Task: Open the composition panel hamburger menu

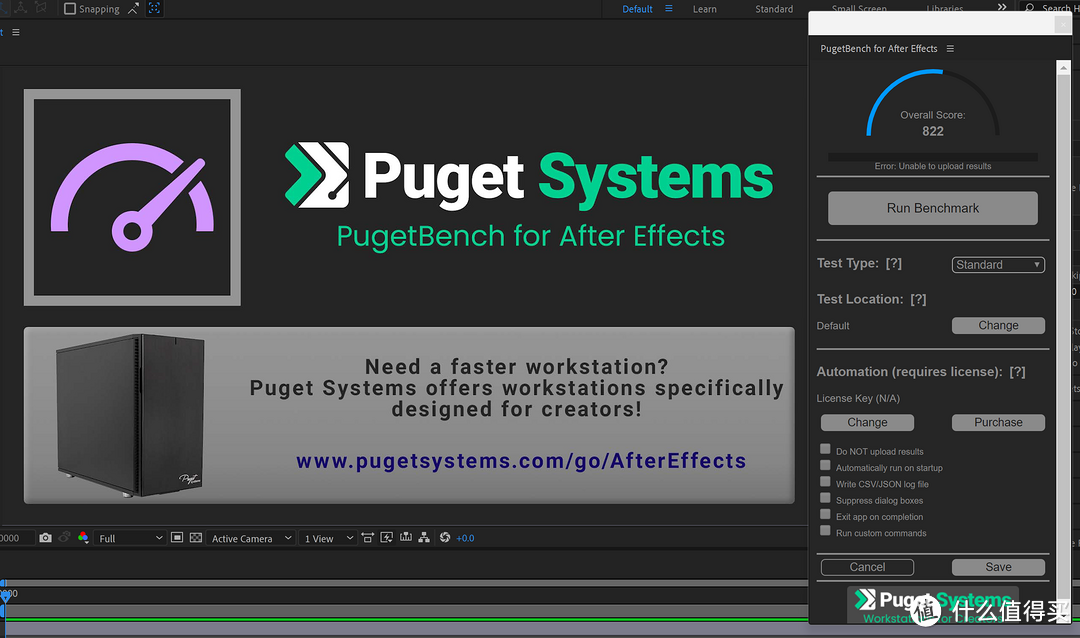Action: point(16,32)
